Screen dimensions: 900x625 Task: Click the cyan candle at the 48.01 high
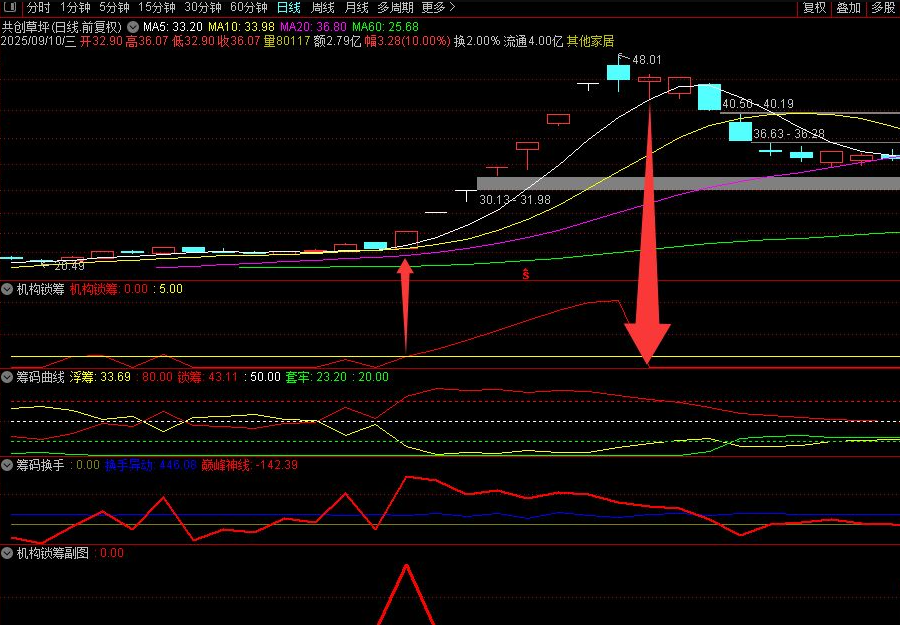point(618,71)
